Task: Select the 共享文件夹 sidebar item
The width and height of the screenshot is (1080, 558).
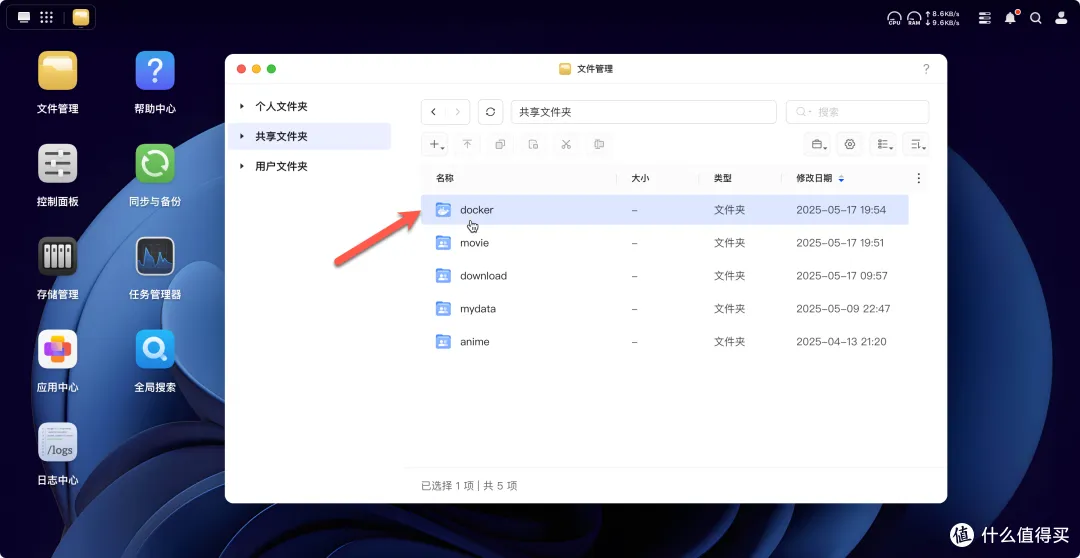Action: click(x=281, y=136)
